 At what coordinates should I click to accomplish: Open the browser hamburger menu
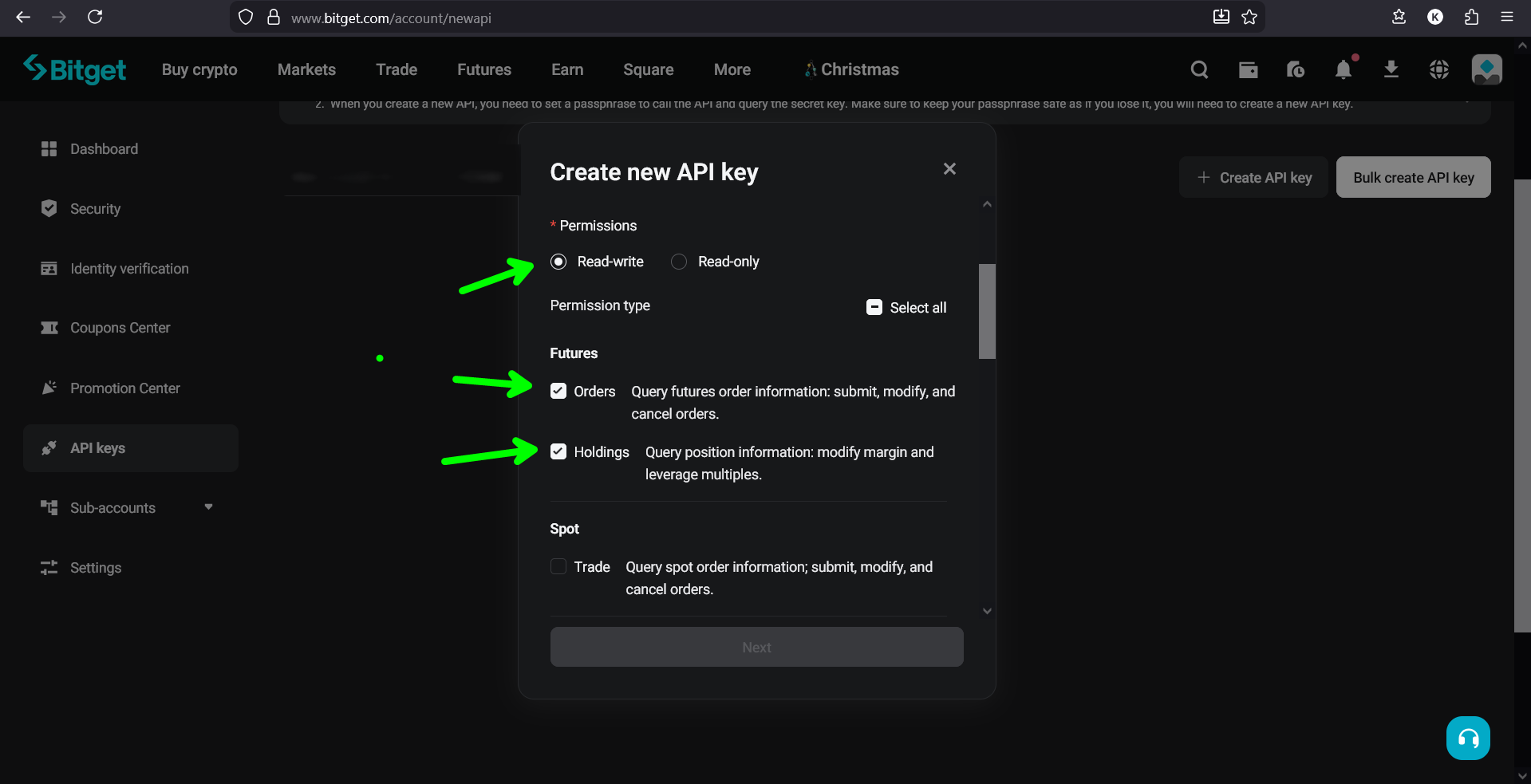pos(1507,17)
